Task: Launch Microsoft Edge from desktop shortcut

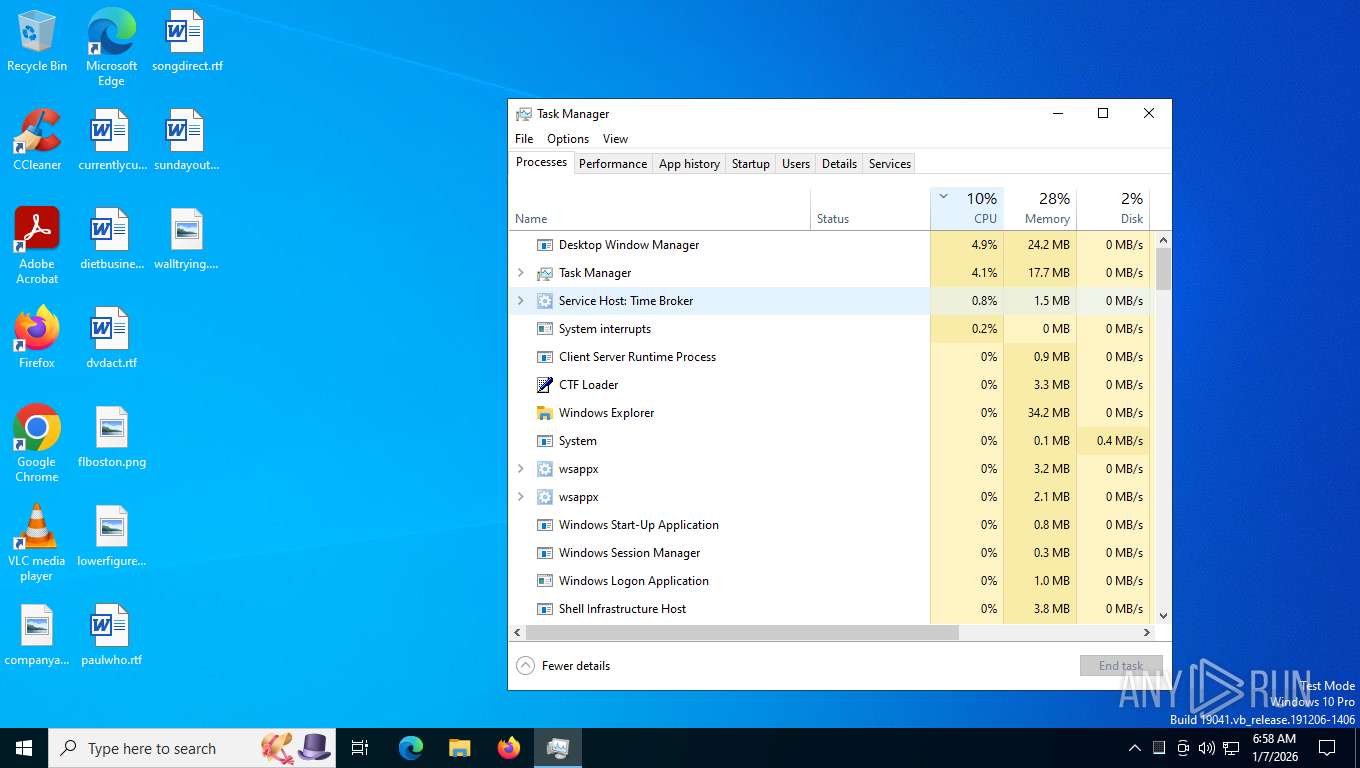Action: pos(111,47)
